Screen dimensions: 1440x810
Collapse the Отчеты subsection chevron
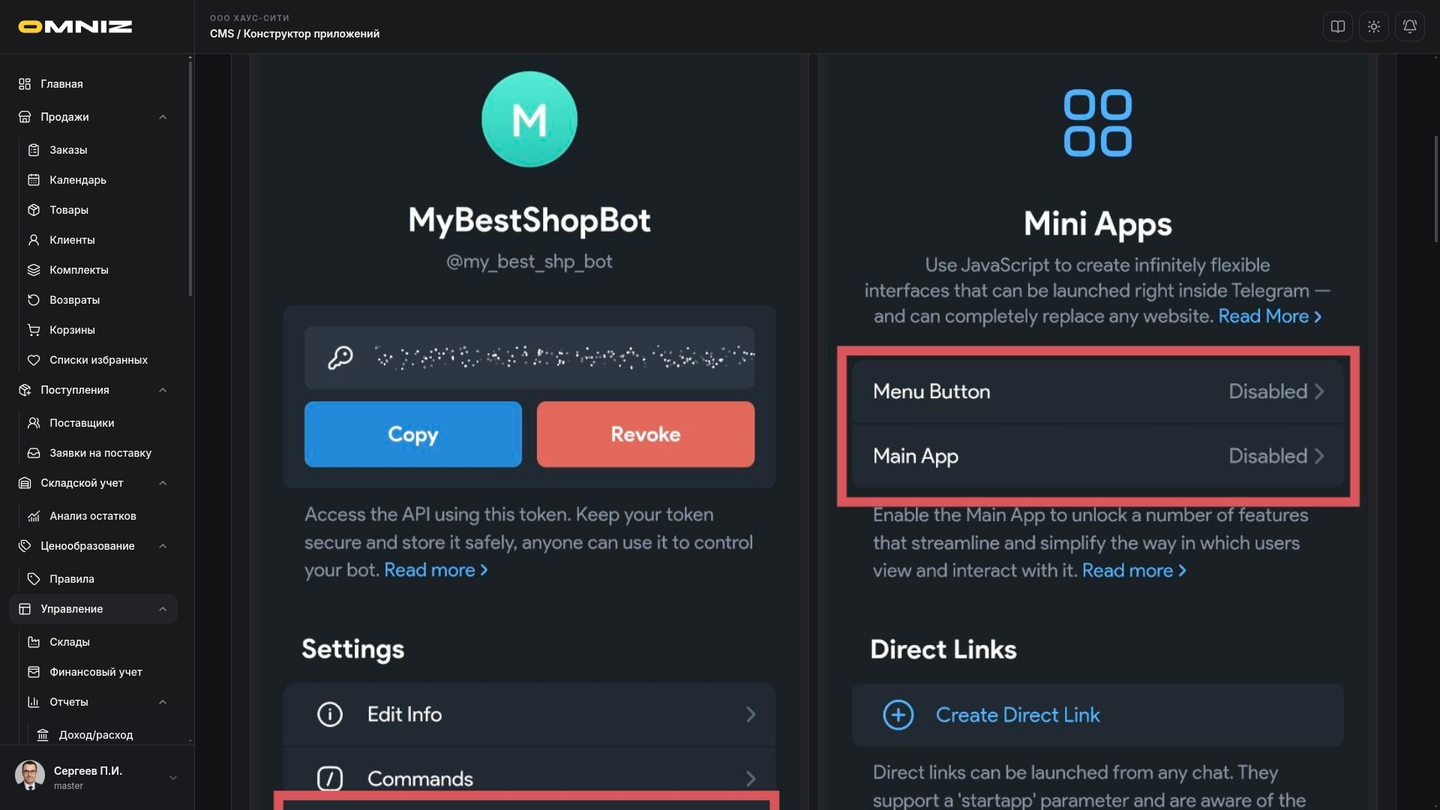[x=163, y=702]
